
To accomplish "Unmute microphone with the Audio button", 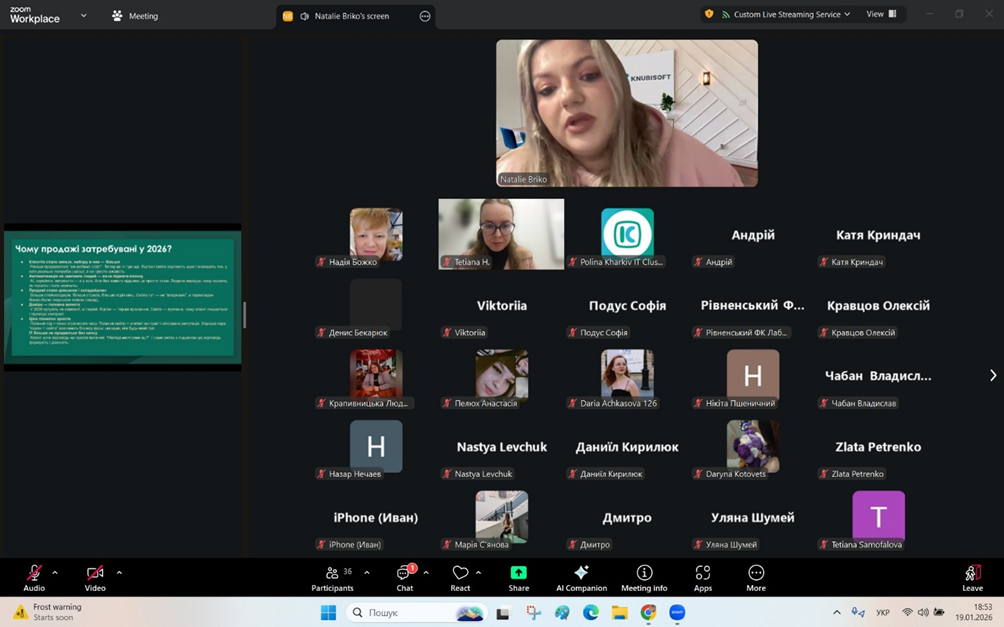I will [x=34, y=576].
